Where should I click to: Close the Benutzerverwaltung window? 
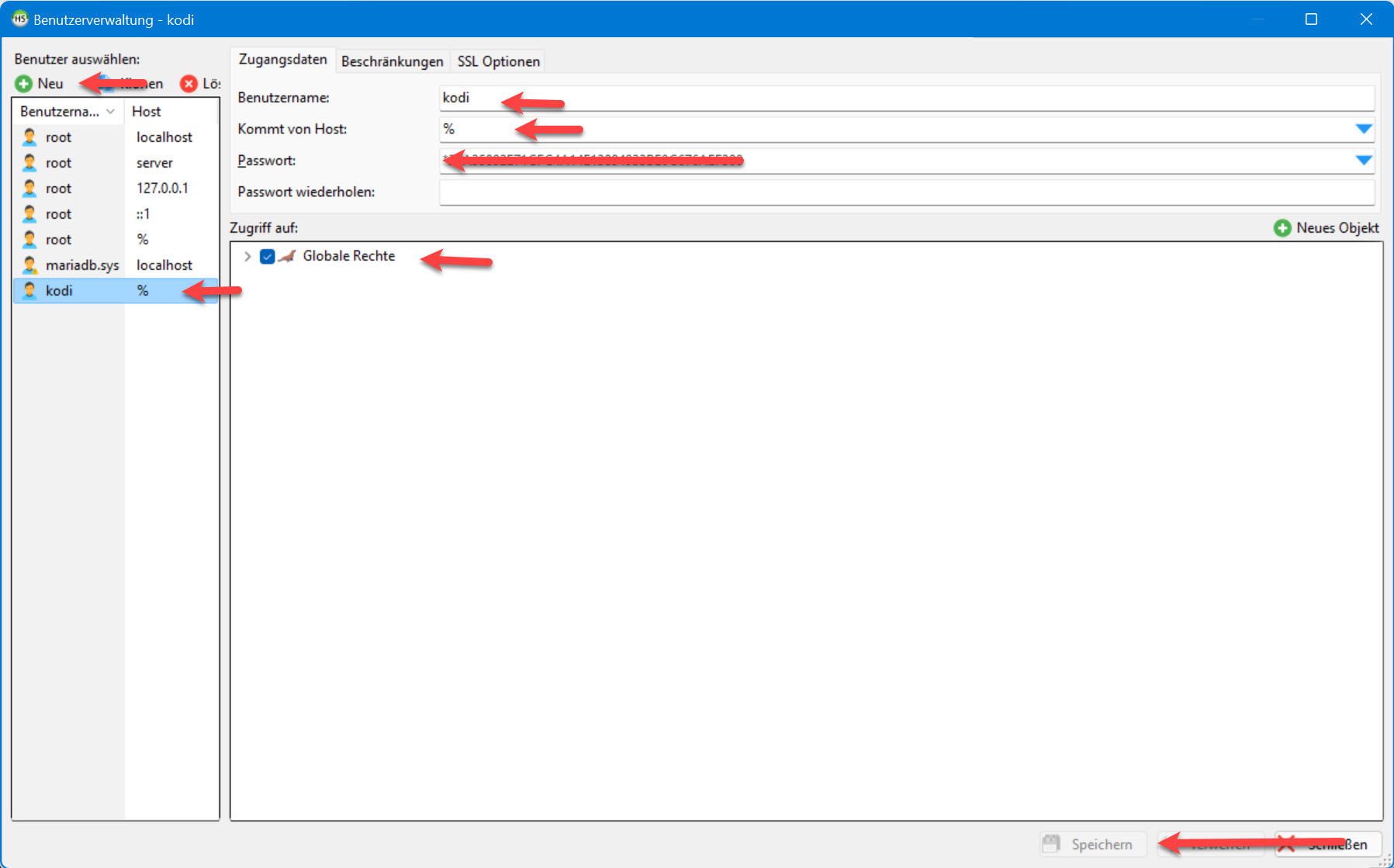pos(1366,19)
